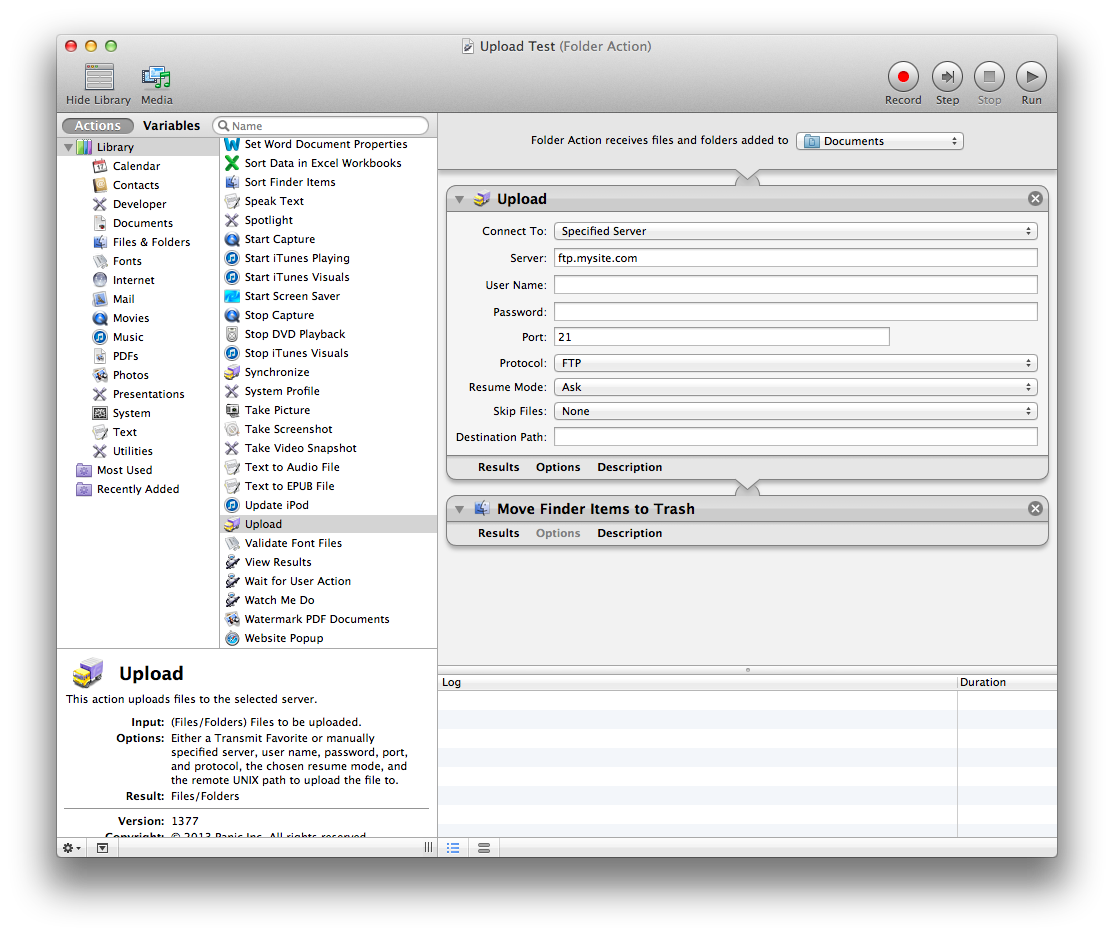Viewport: 1114px width, 936px height.
Task: Show Options of Upload action
Action: click(558, 468)
